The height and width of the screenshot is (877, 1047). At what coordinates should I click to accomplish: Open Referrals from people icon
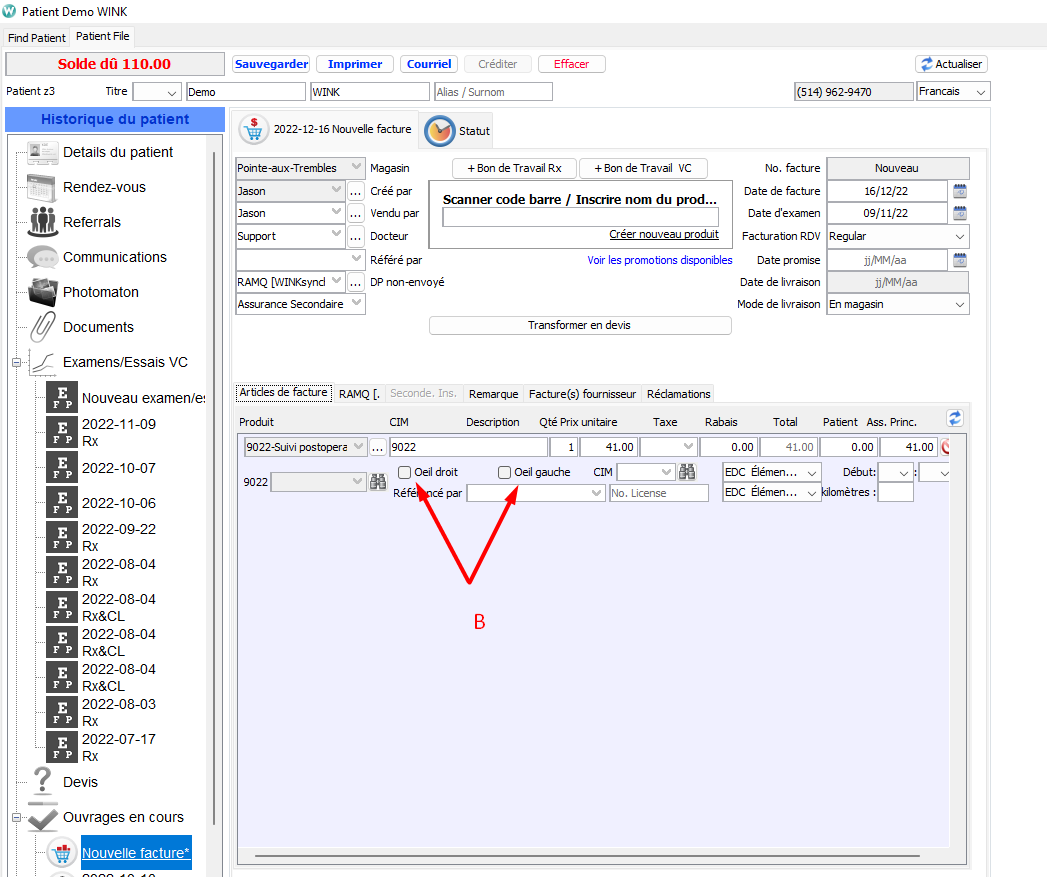point(43,222)
